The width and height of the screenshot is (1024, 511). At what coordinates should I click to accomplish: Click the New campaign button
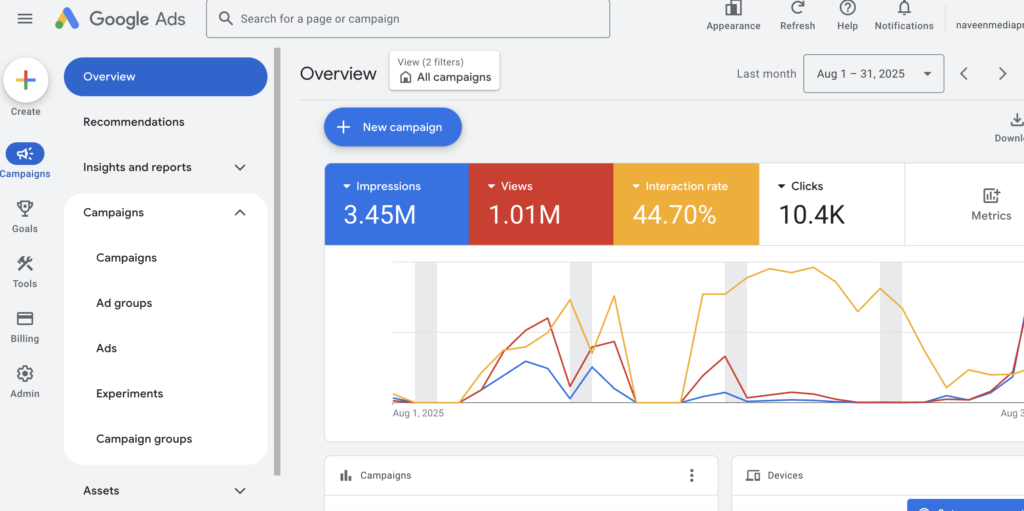point(392,127)
